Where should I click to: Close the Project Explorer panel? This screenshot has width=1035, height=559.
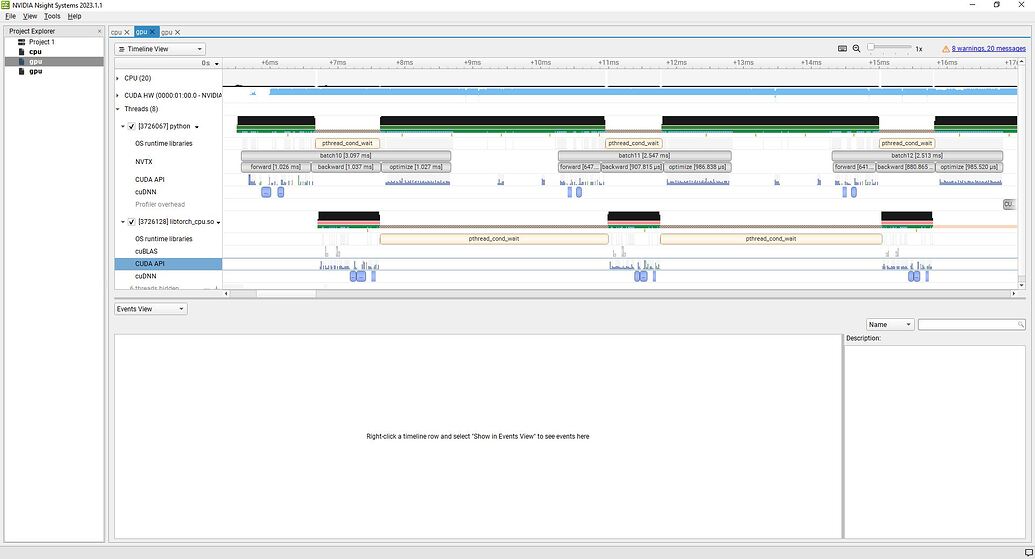click(99, 31)
